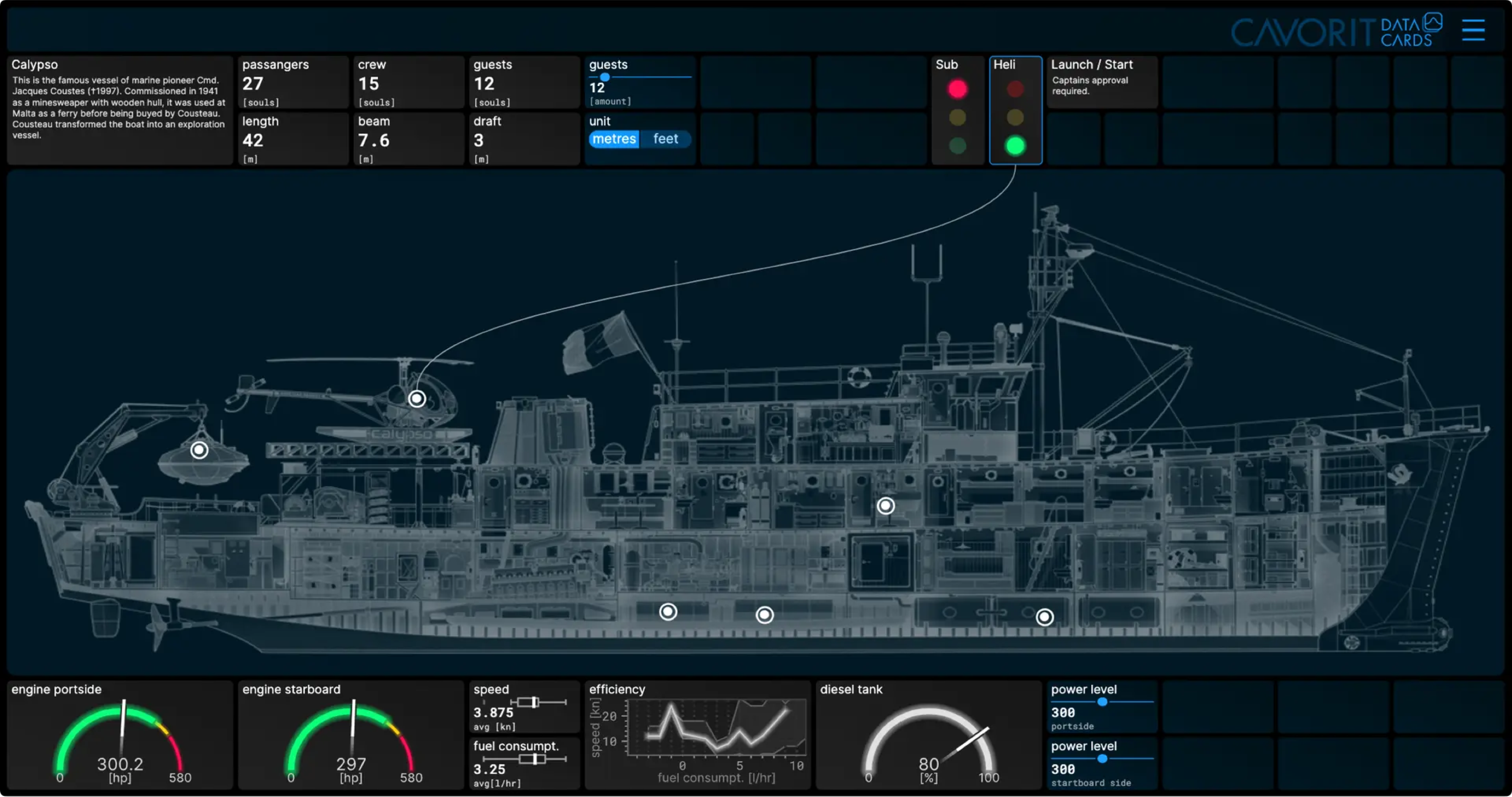The height and width of the screenshot is (797, 1512).
Task: Click the hotspot marker on the helicopter
Action: tap(417, 399)
